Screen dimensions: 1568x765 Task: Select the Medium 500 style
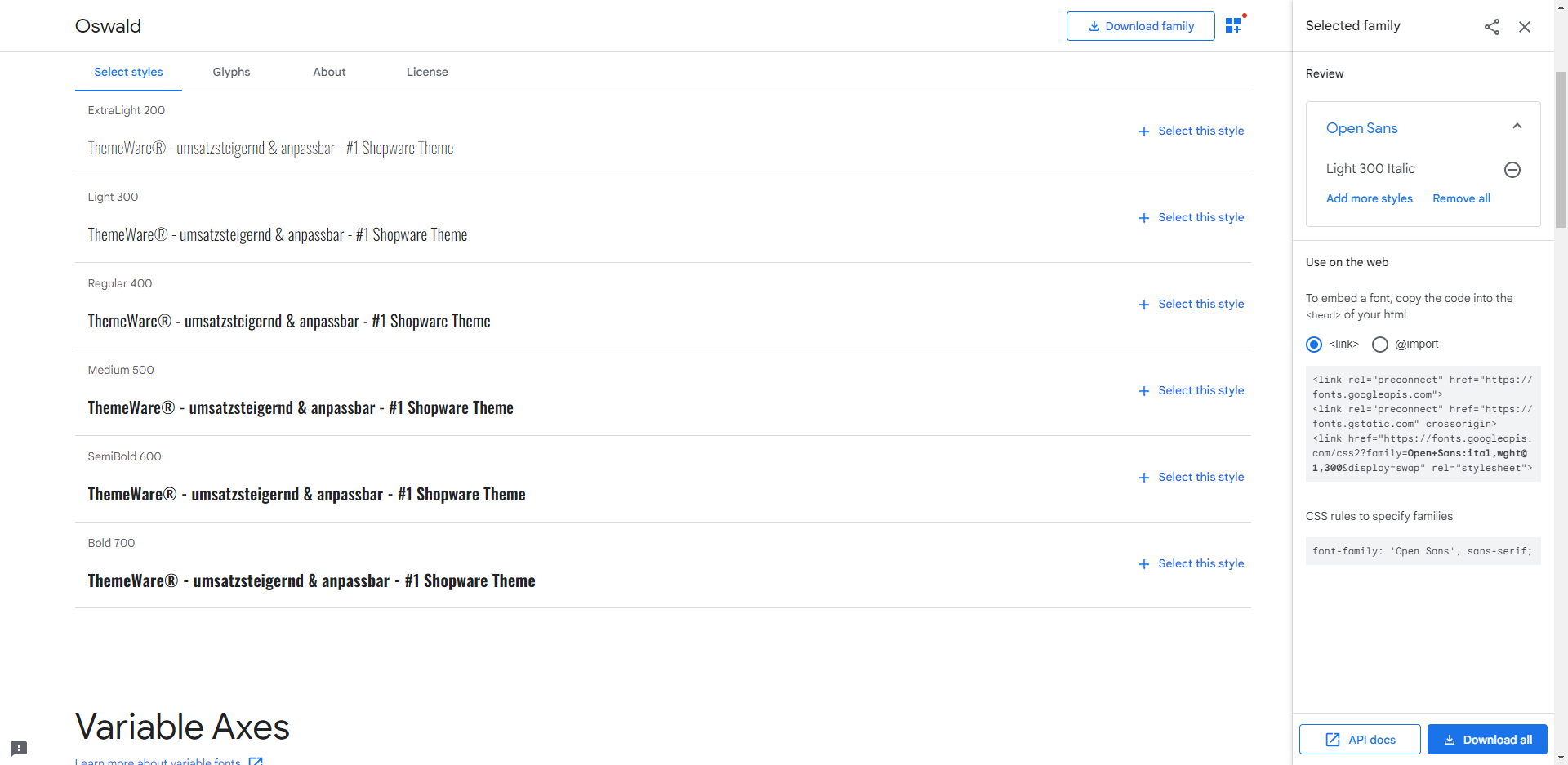pos(1192,390)
